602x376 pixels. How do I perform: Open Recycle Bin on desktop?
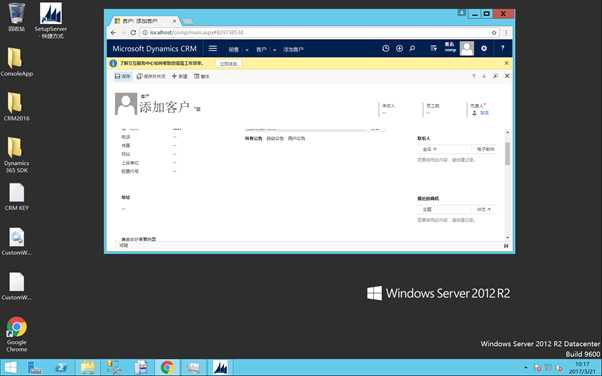click(x=17, y=17)
